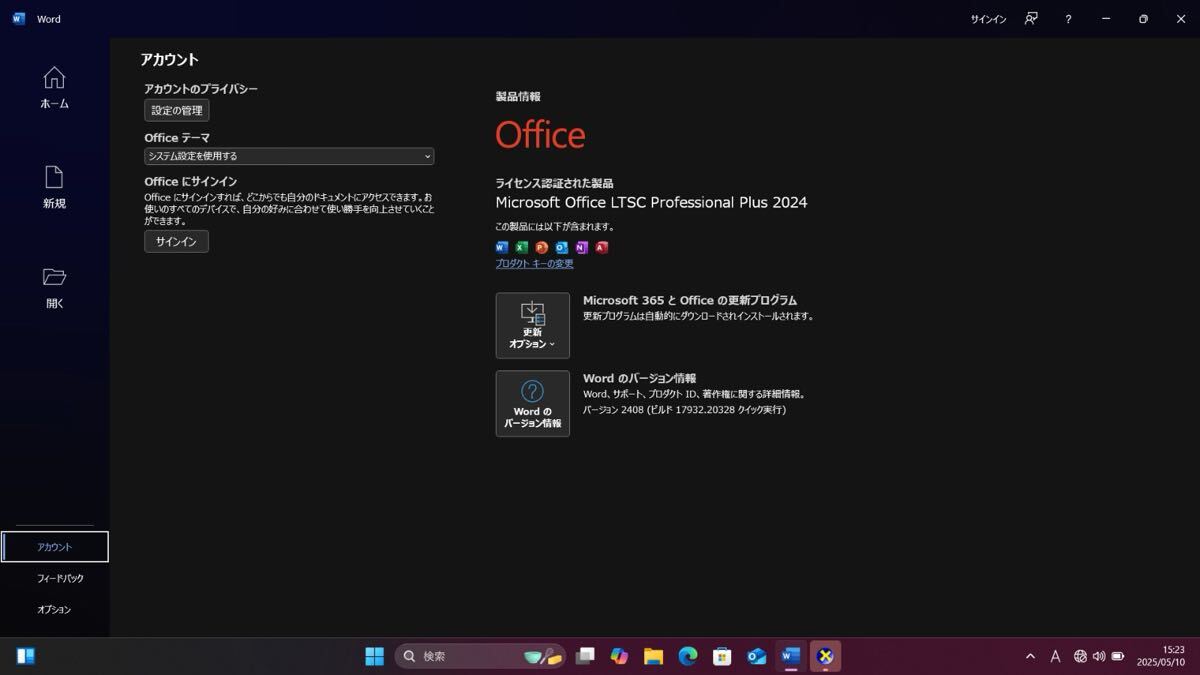The height and width of the screenshot is (675, 1200).
Task: Click the Excel product icon
Action: pyautogui.click(x=522, y=247)
